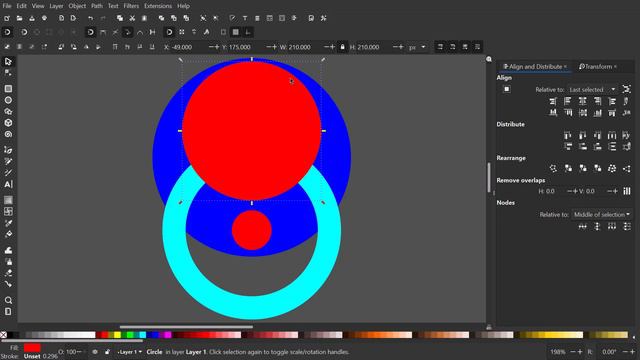This screenshot has height=360, width=640.
Task: Click center on vertical axis icon
Action: (x=582, y=101)
